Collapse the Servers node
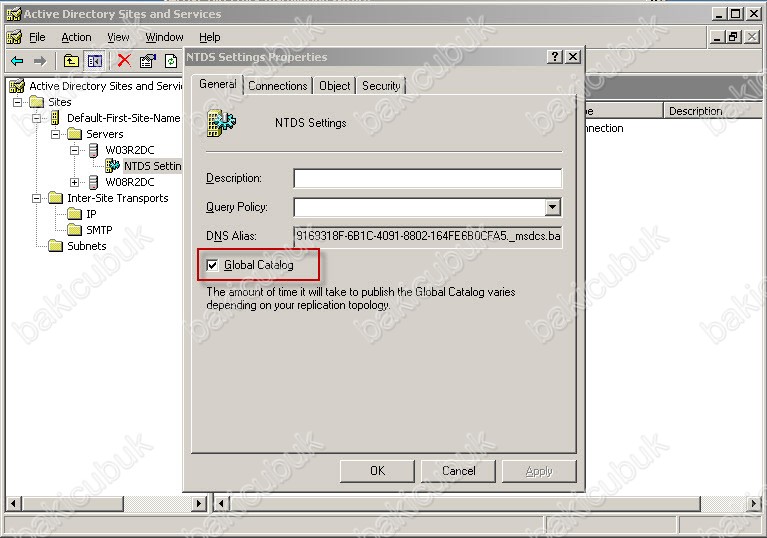 tap(56, 134)
